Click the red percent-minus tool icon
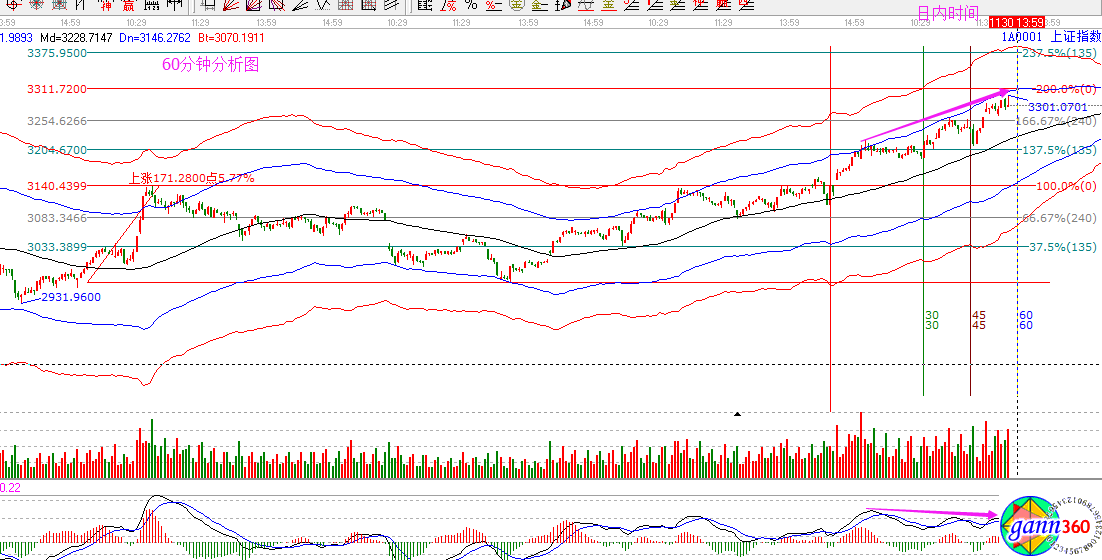This screenshot has width=1102, height=560. (x=493, y=6)
